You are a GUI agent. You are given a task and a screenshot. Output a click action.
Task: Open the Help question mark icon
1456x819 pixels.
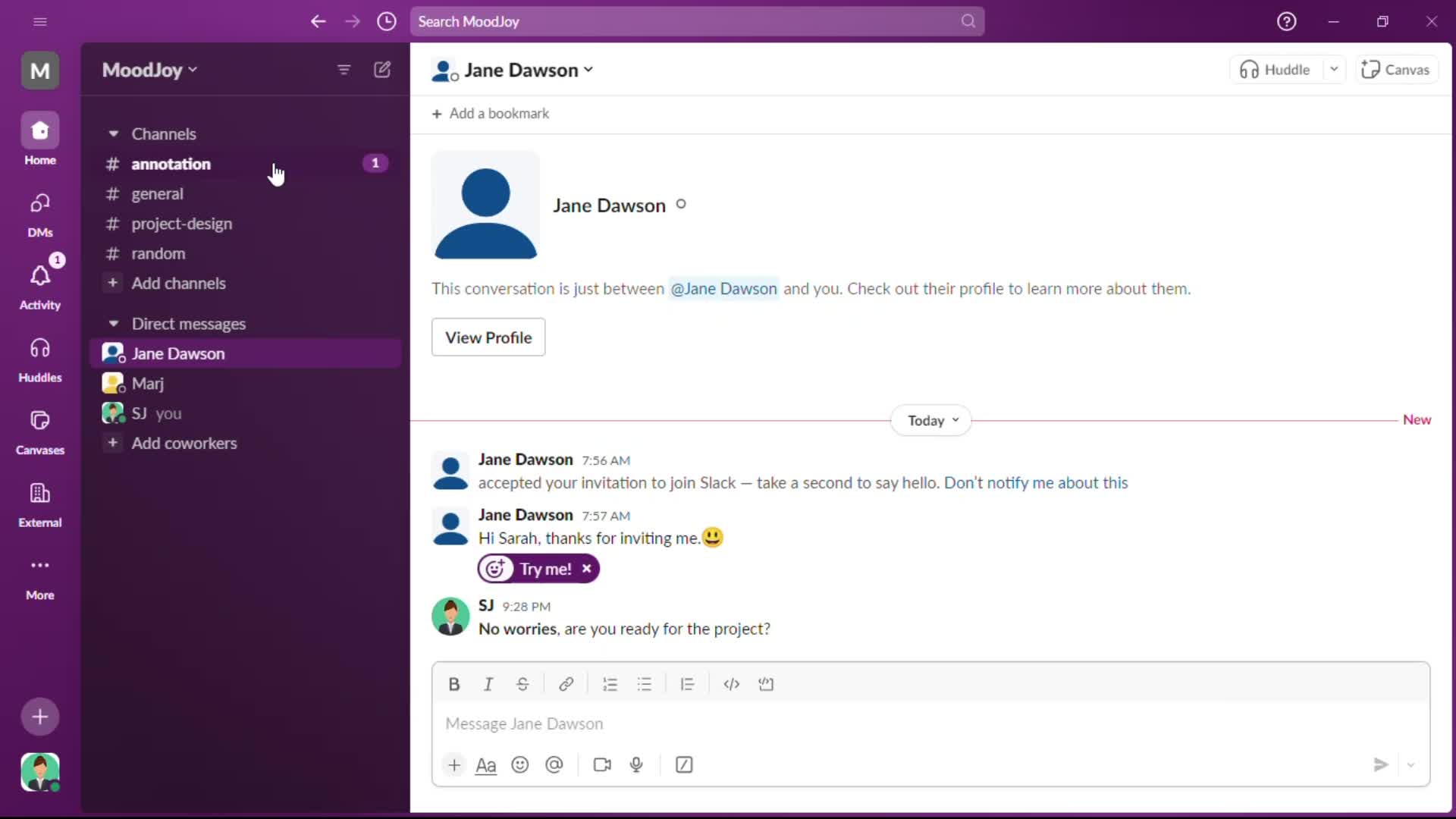pyautogui.click(x=1287, y=21)
